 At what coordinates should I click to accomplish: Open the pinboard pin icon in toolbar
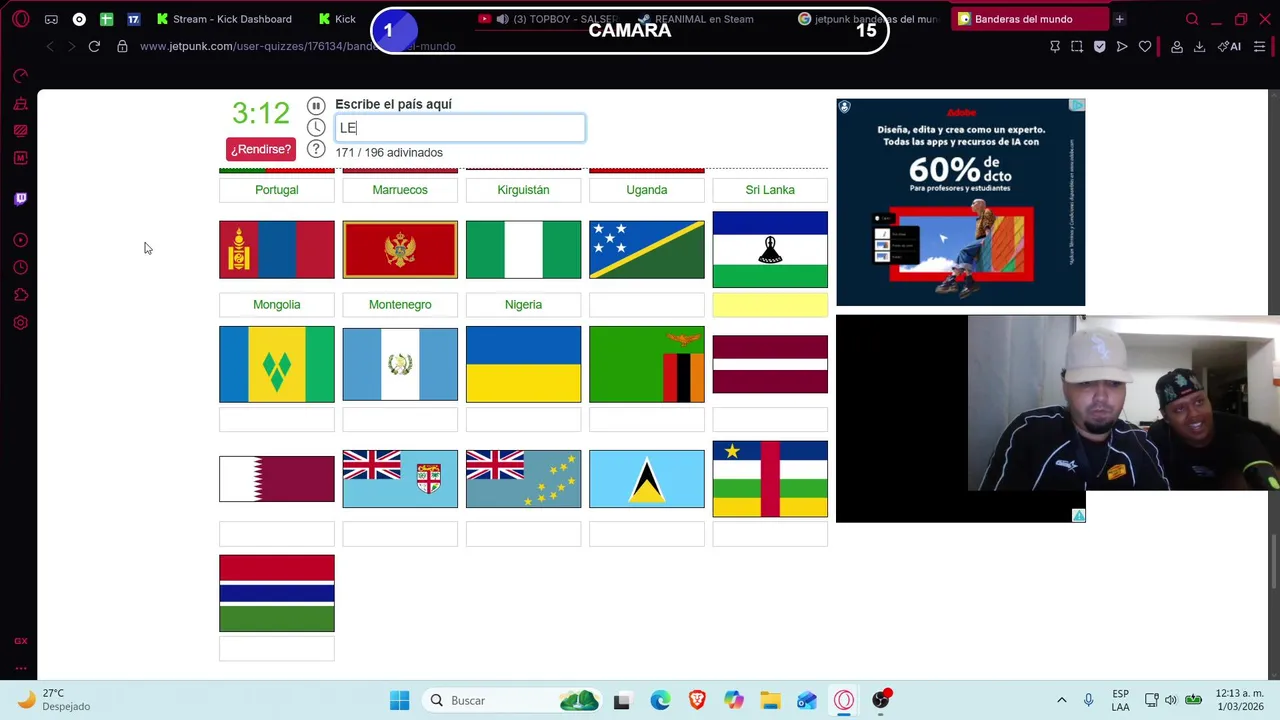click(1055, 46)
